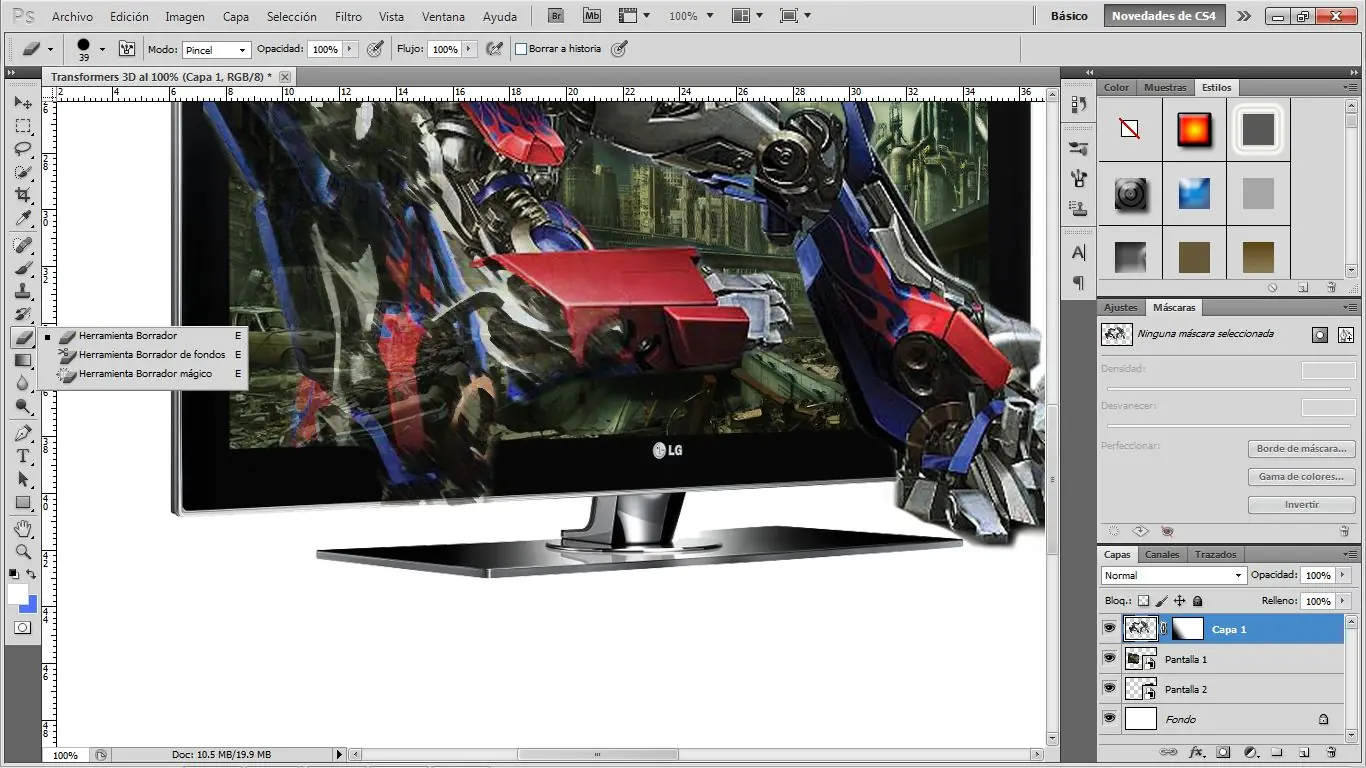Select the Eyedropper tool
The image size is (1366, 768).
[x=23, y=218]
